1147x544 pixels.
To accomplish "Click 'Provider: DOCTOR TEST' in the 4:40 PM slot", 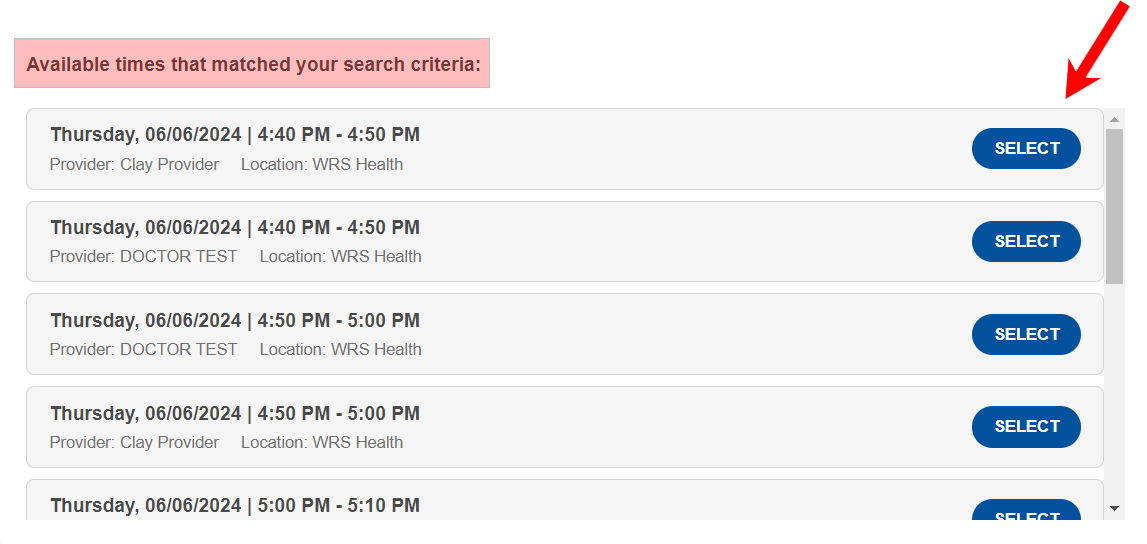I will [x=143, y=257].
